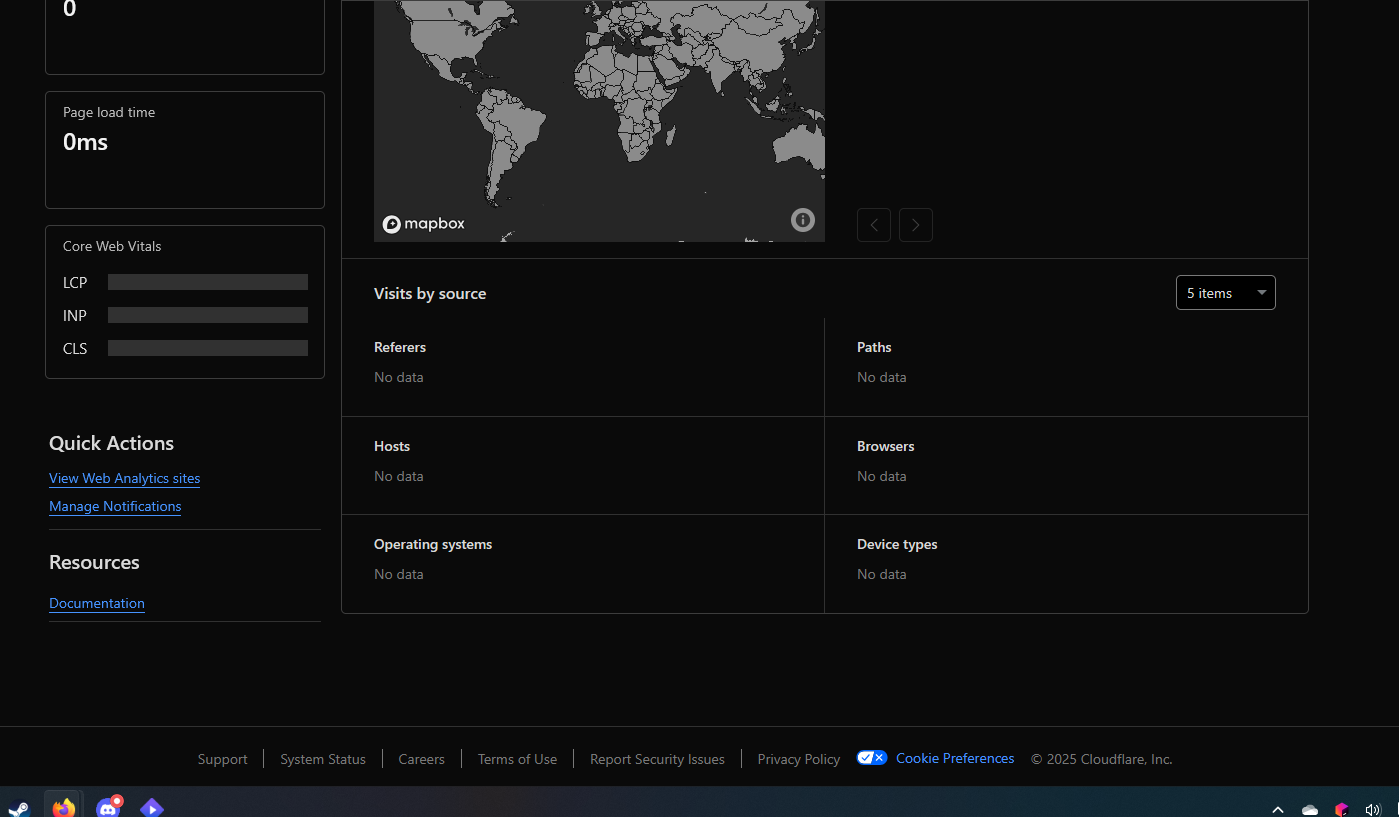Click the Page load time card
The image size is (1399, 817).
[x=185, y=150]
